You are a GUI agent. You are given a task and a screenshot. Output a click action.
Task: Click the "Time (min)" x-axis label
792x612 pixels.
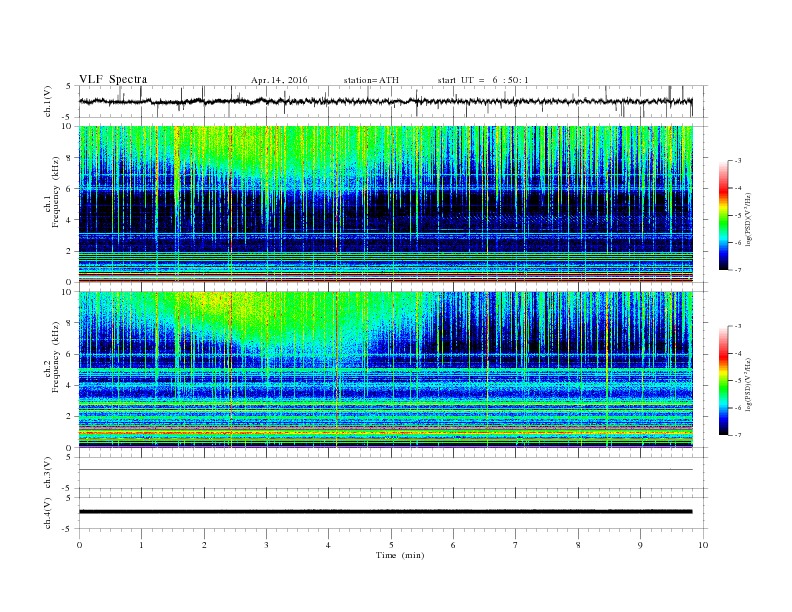400,555
